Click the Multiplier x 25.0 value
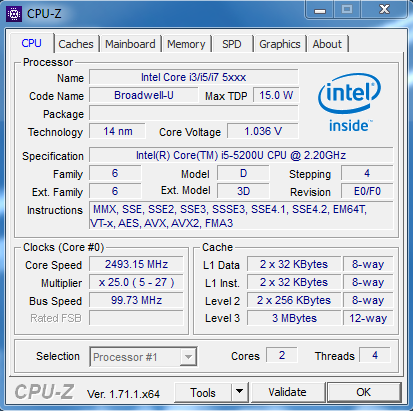This screenshot has height=411, width=413. (x=136, y=282)
